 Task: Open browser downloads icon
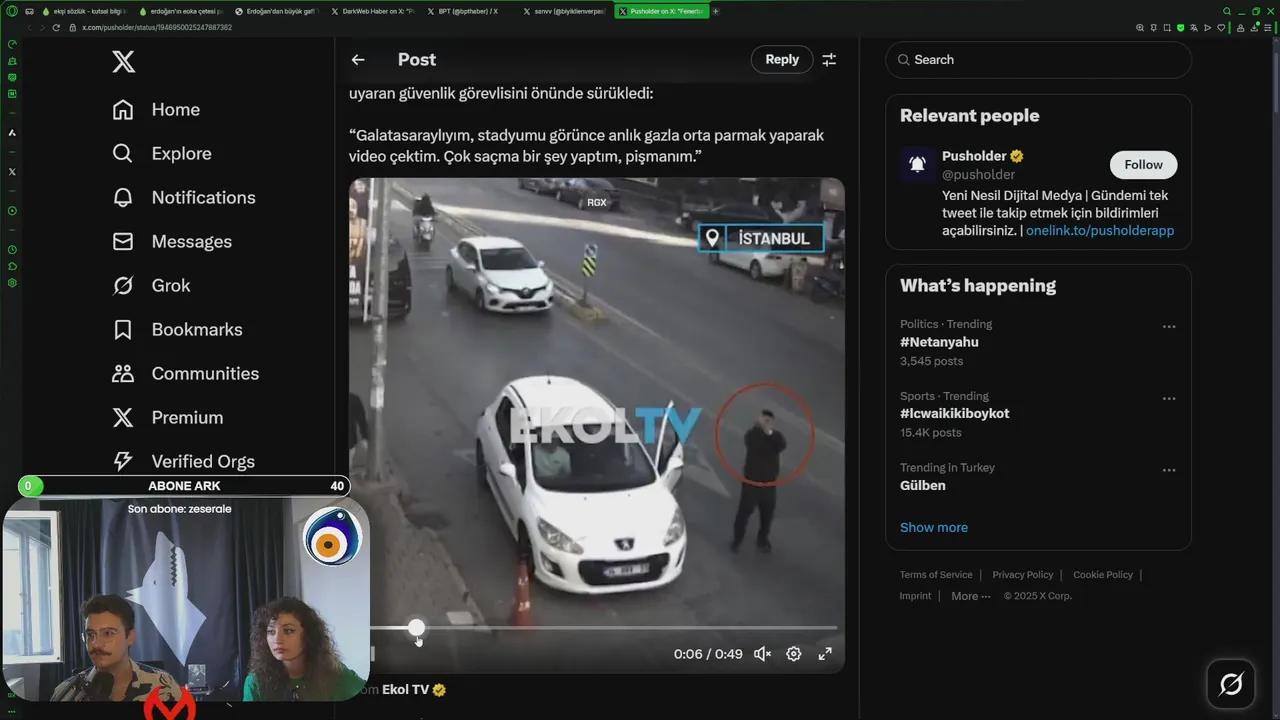click(x=1254, y=28)
